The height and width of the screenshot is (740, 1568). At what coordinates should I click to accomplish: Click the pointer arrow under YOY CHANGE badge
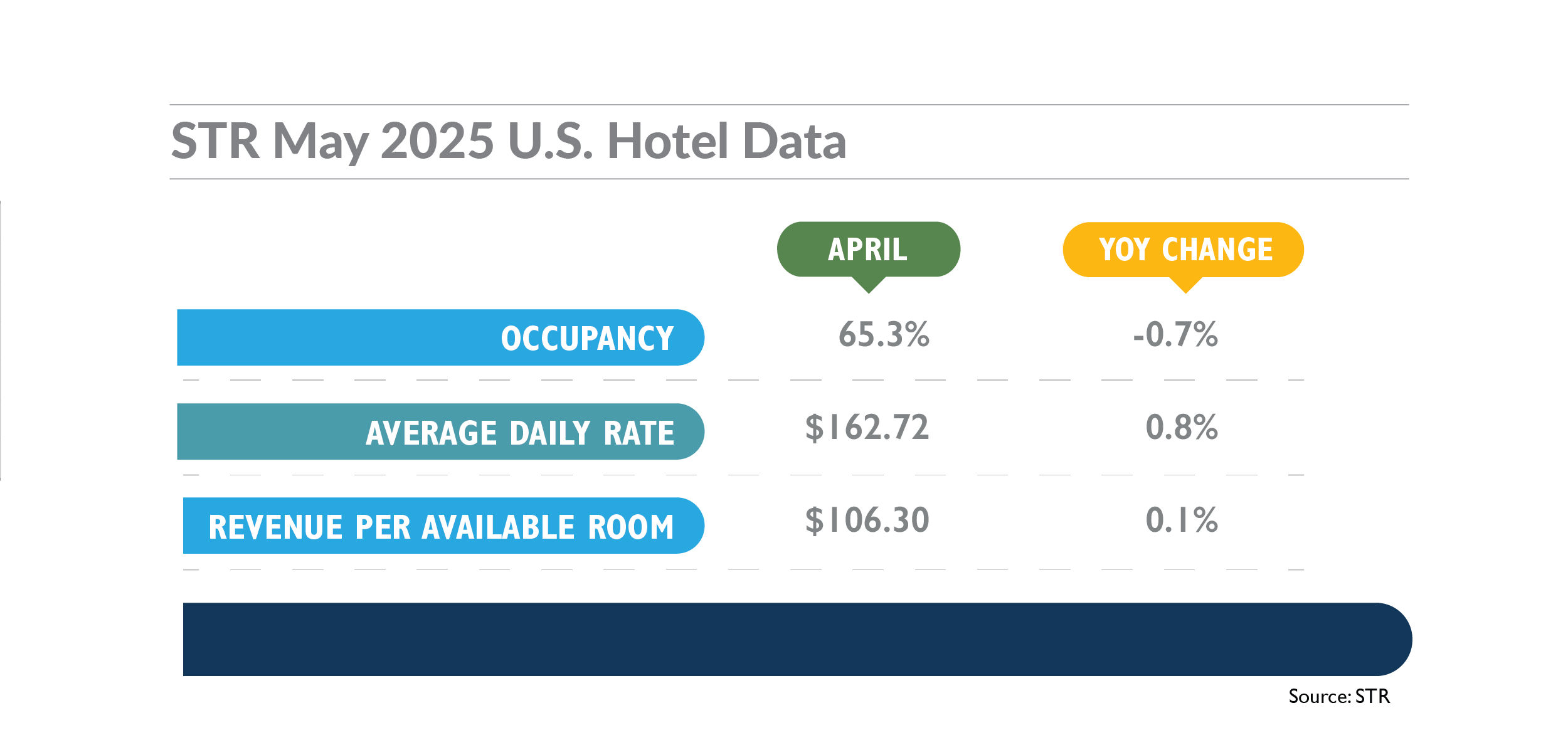[1185, 285]
